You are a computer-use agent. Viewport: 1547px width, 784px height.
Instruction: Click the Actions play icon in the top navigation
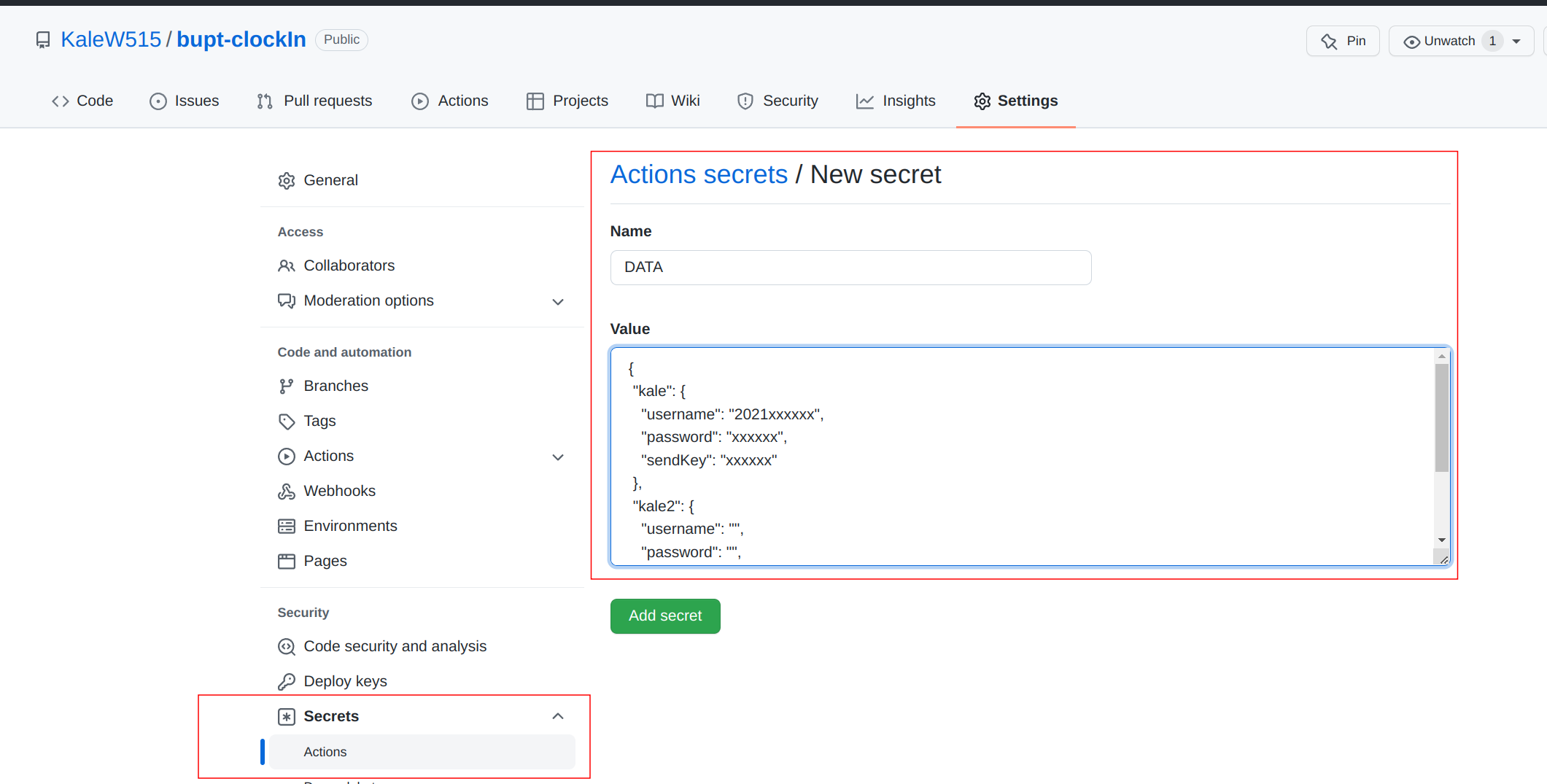pyautogui.click(x=420, y=101)
